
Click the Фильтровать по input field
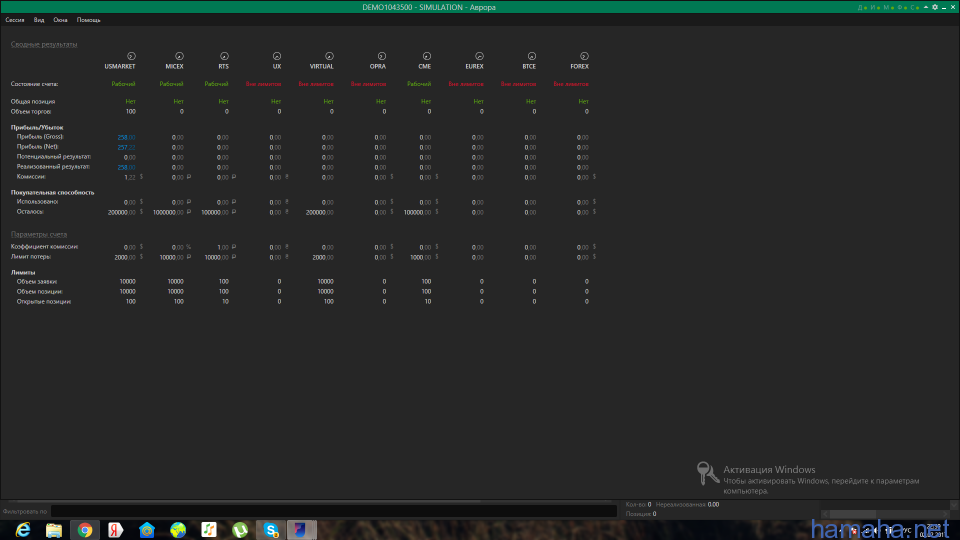click(x=334, y=511)
